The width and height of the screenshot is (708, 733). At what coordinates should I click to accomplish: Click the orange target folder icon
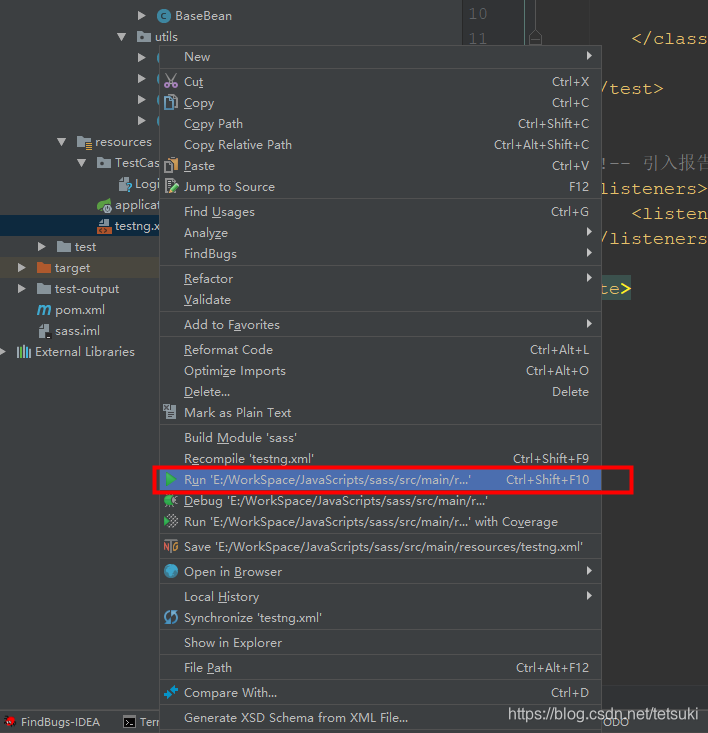tap(44, 267)
